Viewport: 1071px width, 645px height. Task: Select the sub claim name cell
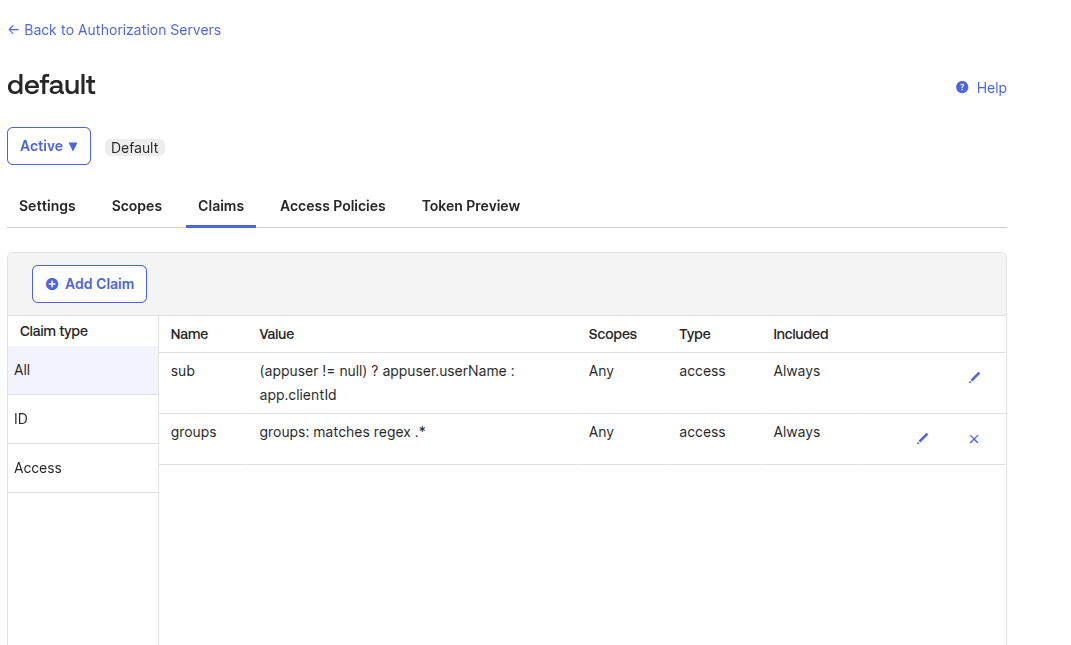click(x=183, y=371)
